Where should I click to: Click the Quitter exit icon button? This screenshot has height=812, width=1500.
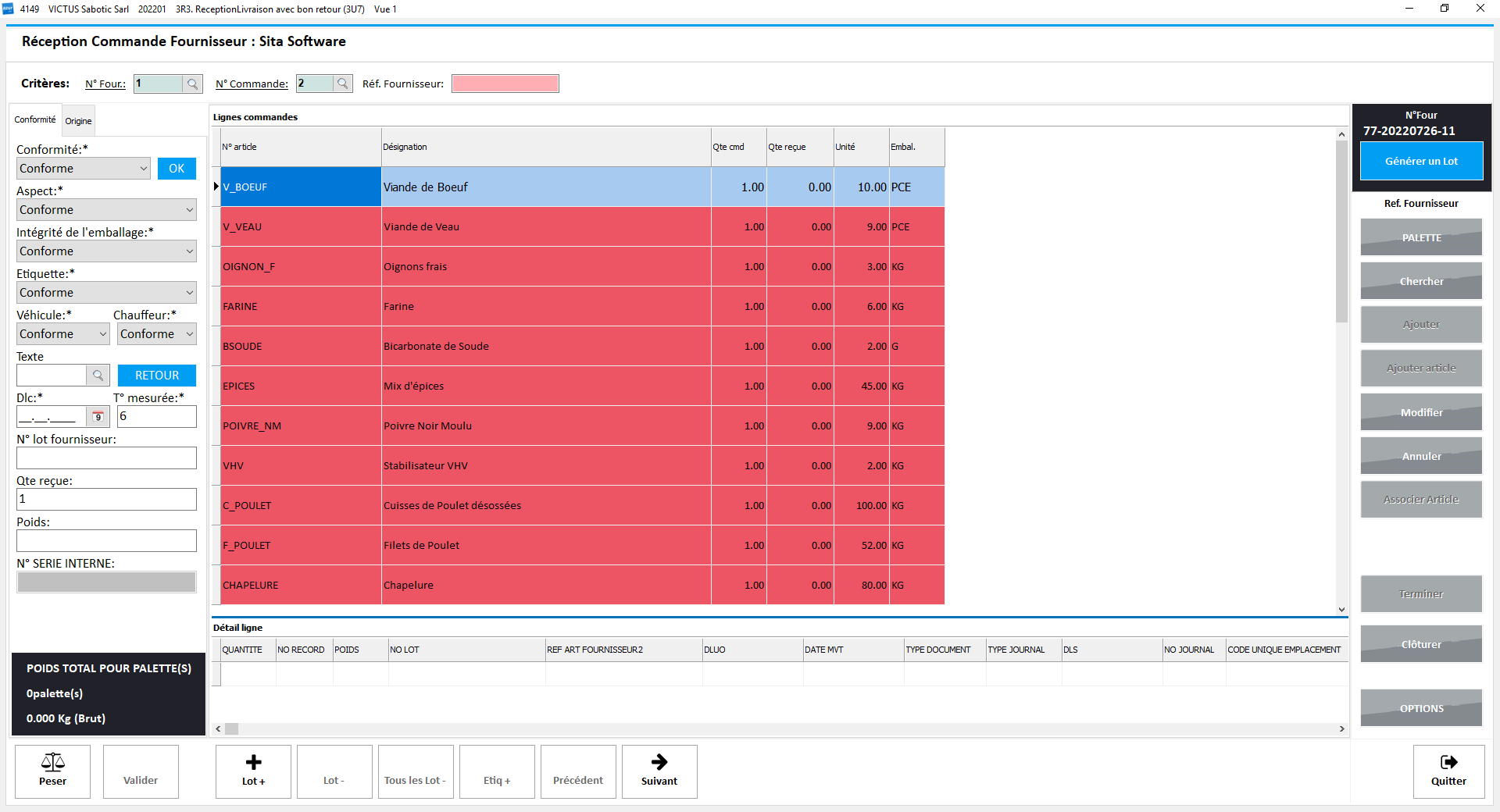(1448, 771)
